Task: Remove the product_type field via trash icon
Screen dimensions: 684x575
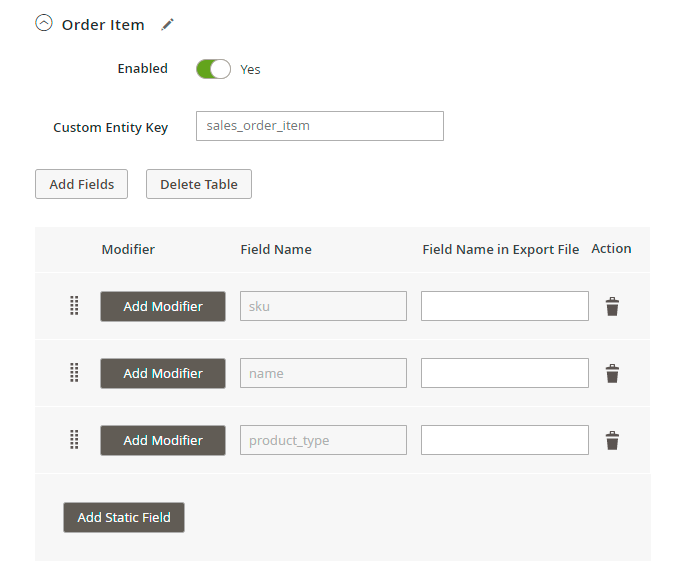Action: [x=612, y=441]
